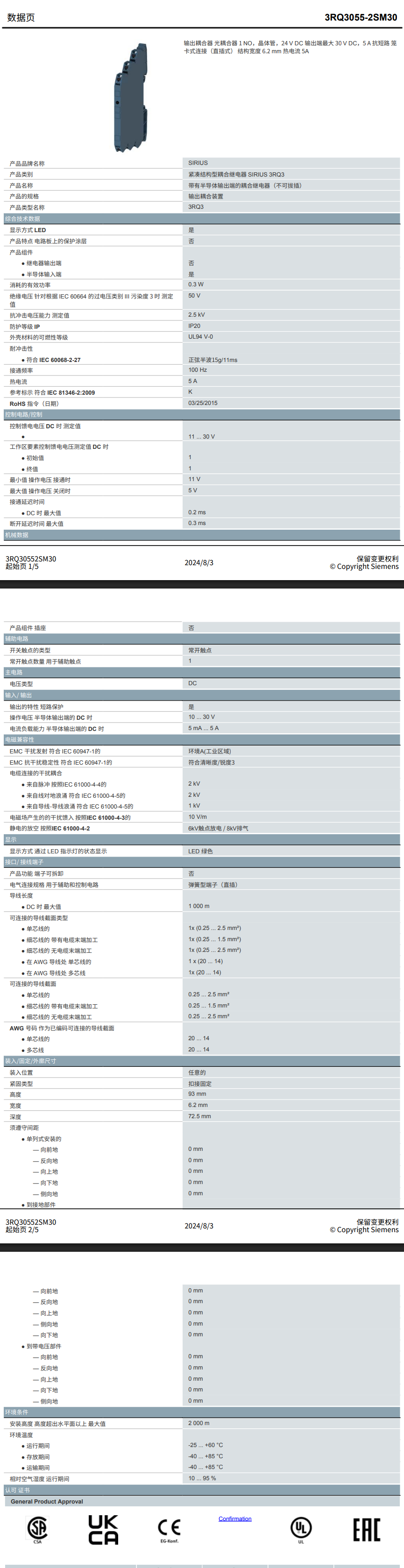404x1568 pixels.
Task: Click the 电磁兼容性 section header
Action: pyautogui.click(x=202, y=739)
